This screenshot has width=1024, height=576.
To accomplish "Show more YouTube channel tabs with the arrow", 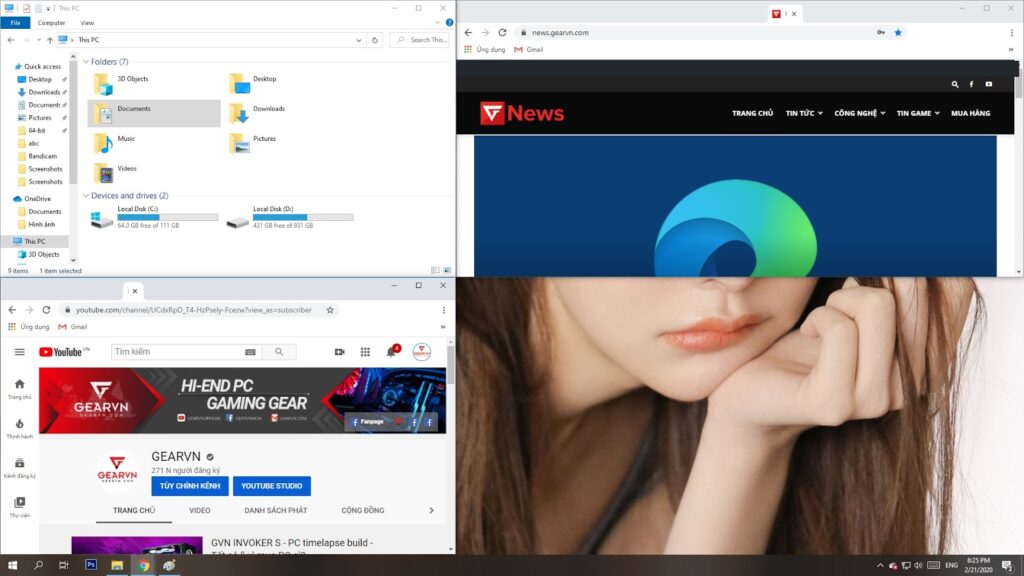I will click(x=431, y=511).
